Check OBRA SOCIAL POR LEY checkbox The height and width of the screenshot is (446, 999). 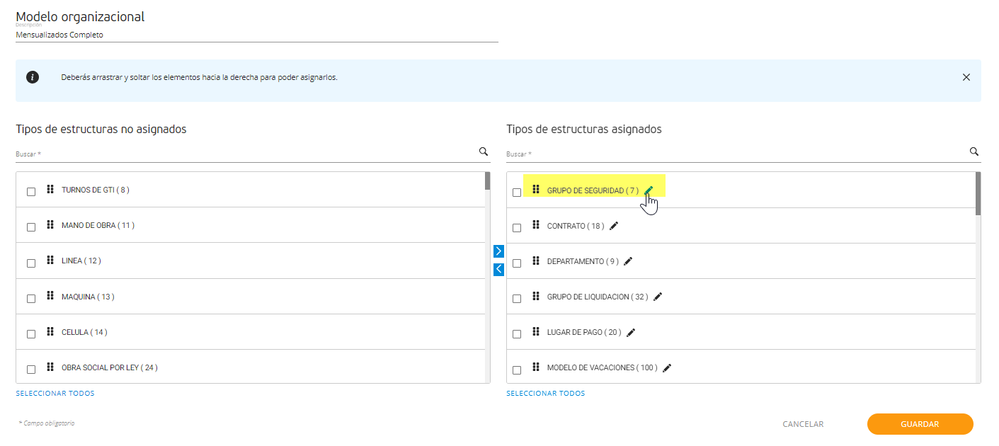pyautogui.click(x=31, y=370)
